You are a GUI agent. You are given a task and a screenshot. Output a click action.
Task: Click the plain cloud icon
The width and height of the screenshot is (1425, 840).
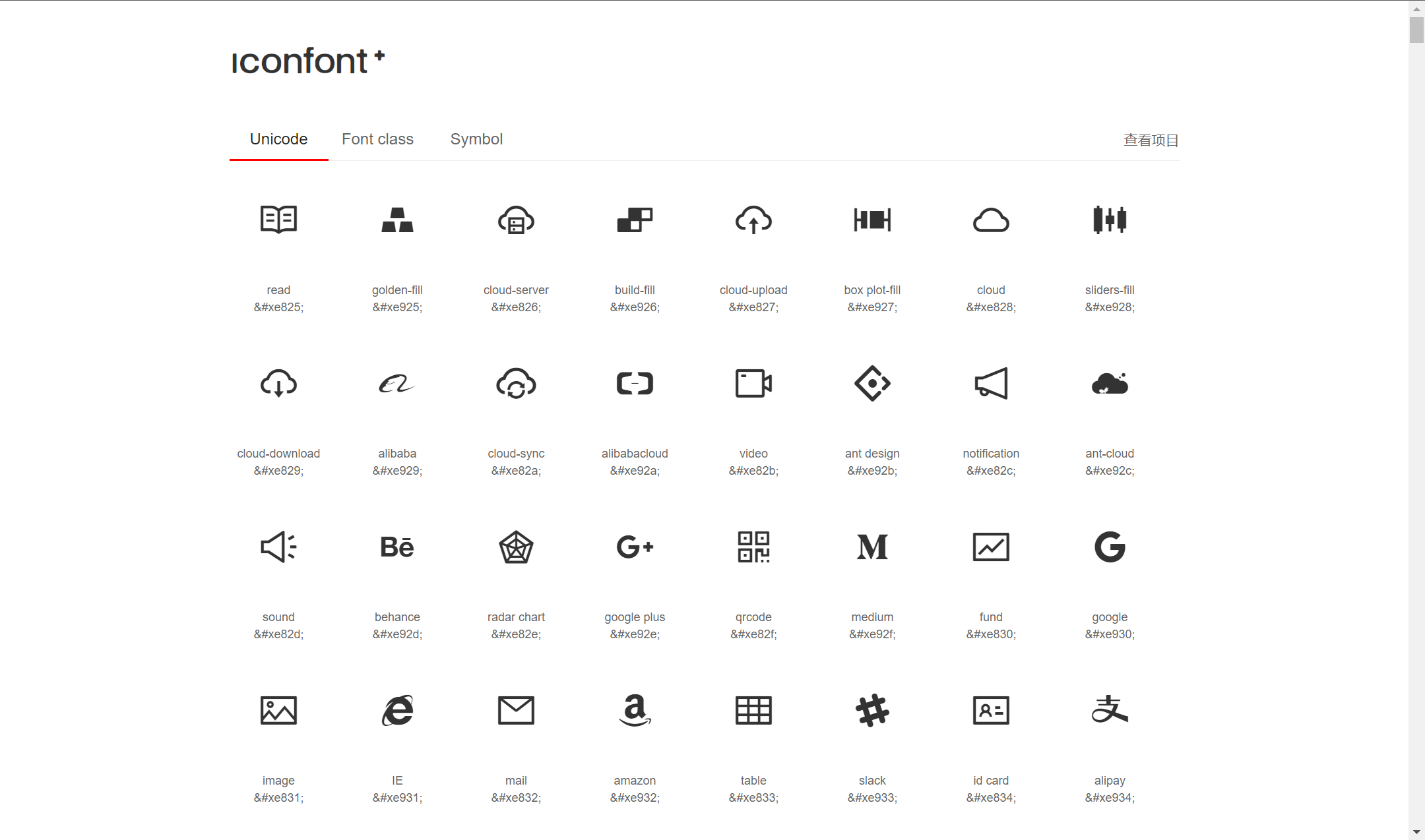tap(991, 220)
